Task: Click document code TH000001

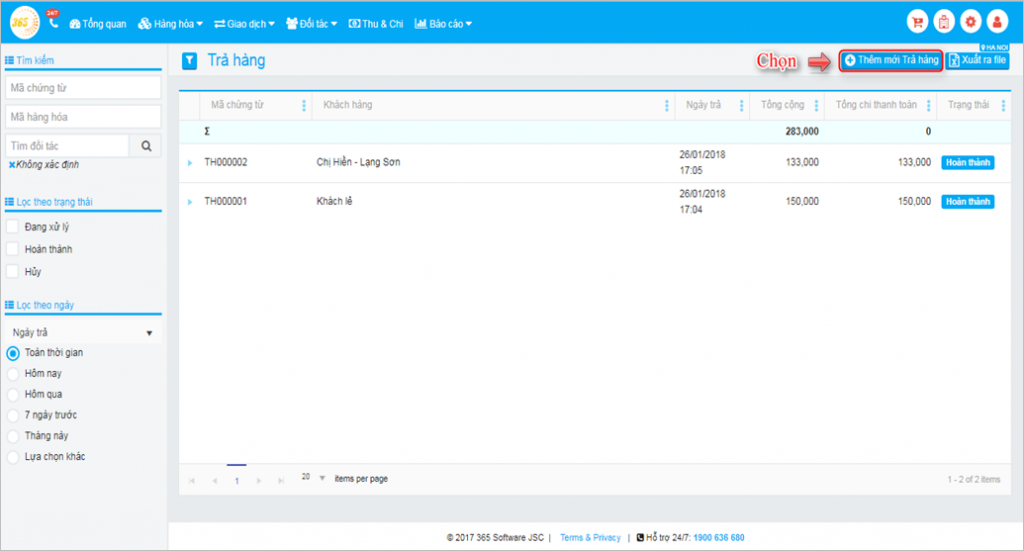Action: pyautogui.click(x=226, y=202)
